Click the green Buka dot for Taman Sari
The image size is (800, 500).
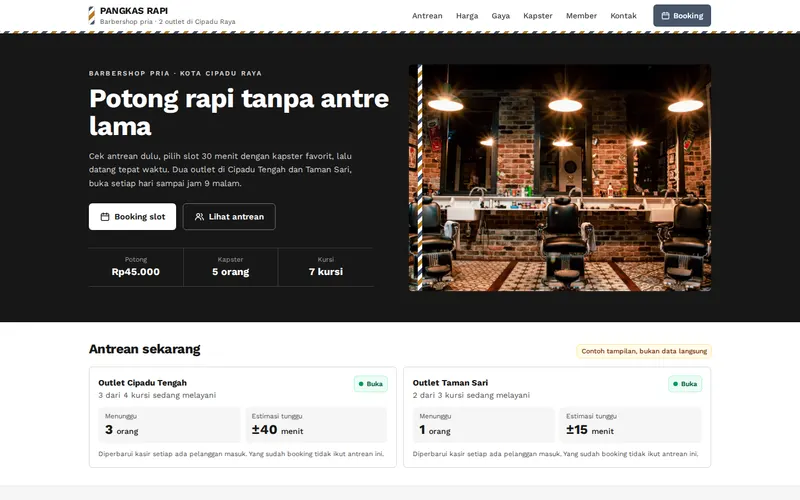pos(676,384)
